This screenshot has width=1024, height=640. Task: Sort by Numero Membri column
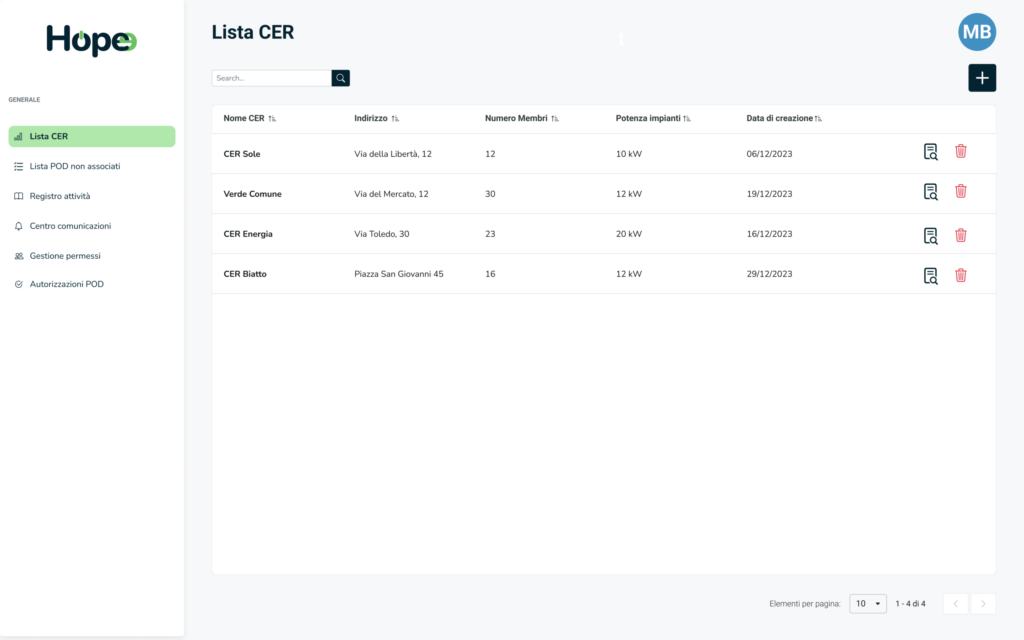click(554, 119)
